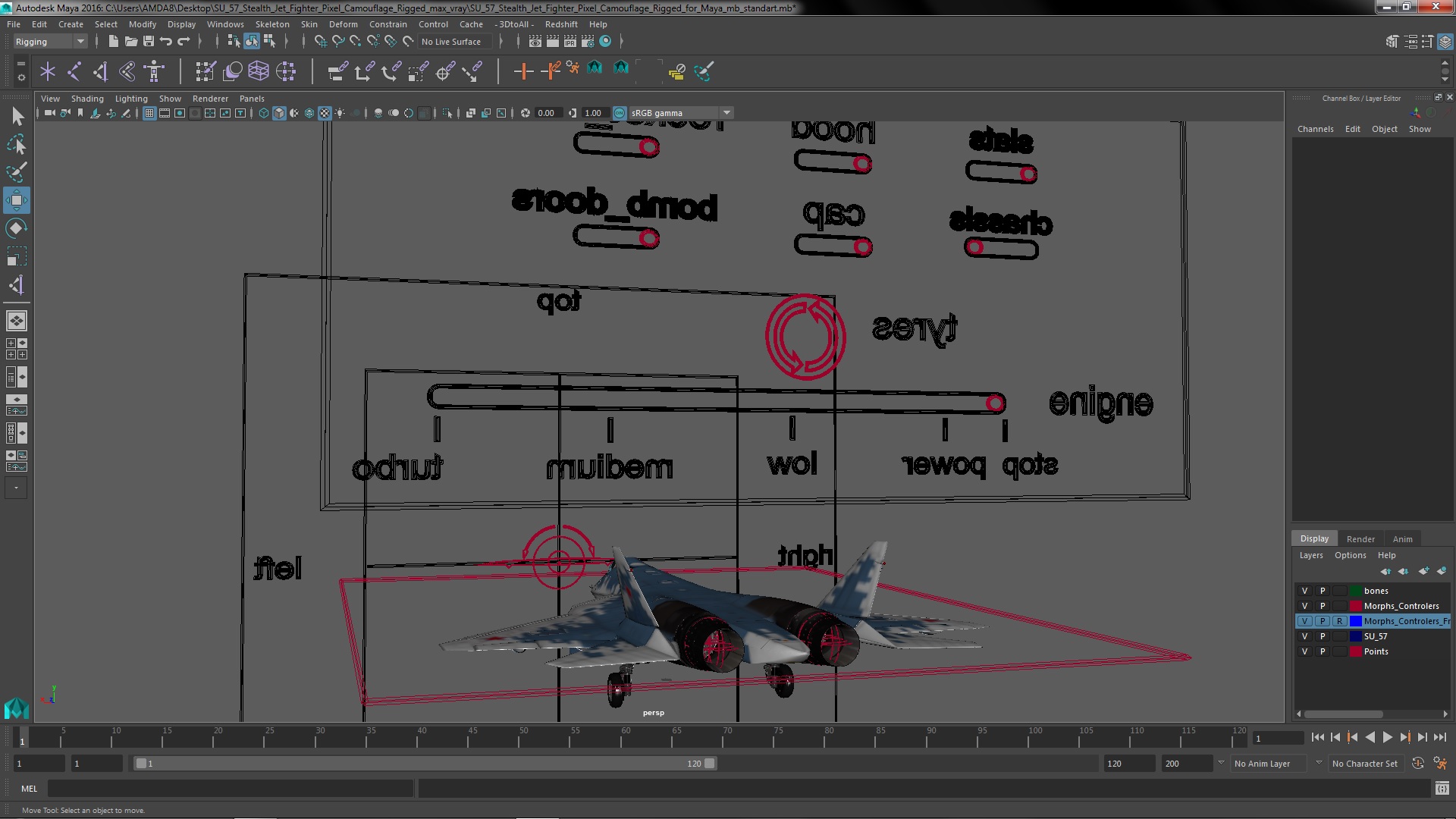Open the No Live Surface field
Image resolution: width=1456 pixels, height=819 pixels.
click(454, 42)
